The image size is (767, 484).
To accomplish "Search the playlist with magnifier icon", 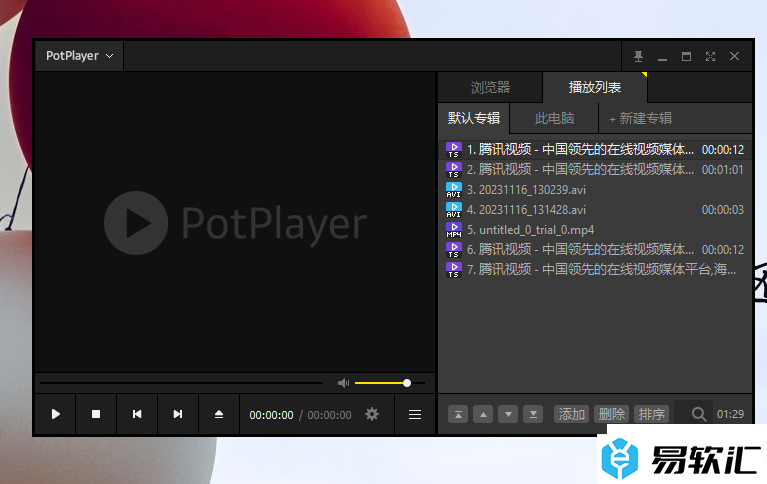I will 699,415.
